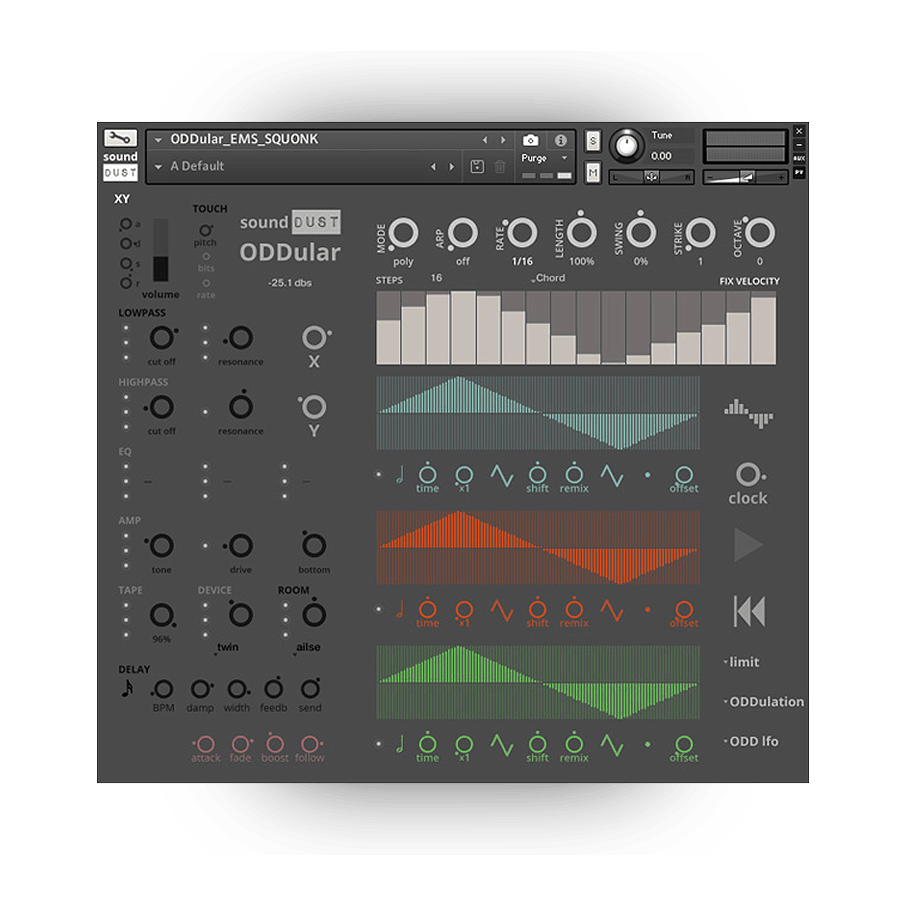Click the teal first LFO waveform shape
This screenshot has height=900, width=900.
click(x=502, y=476)
